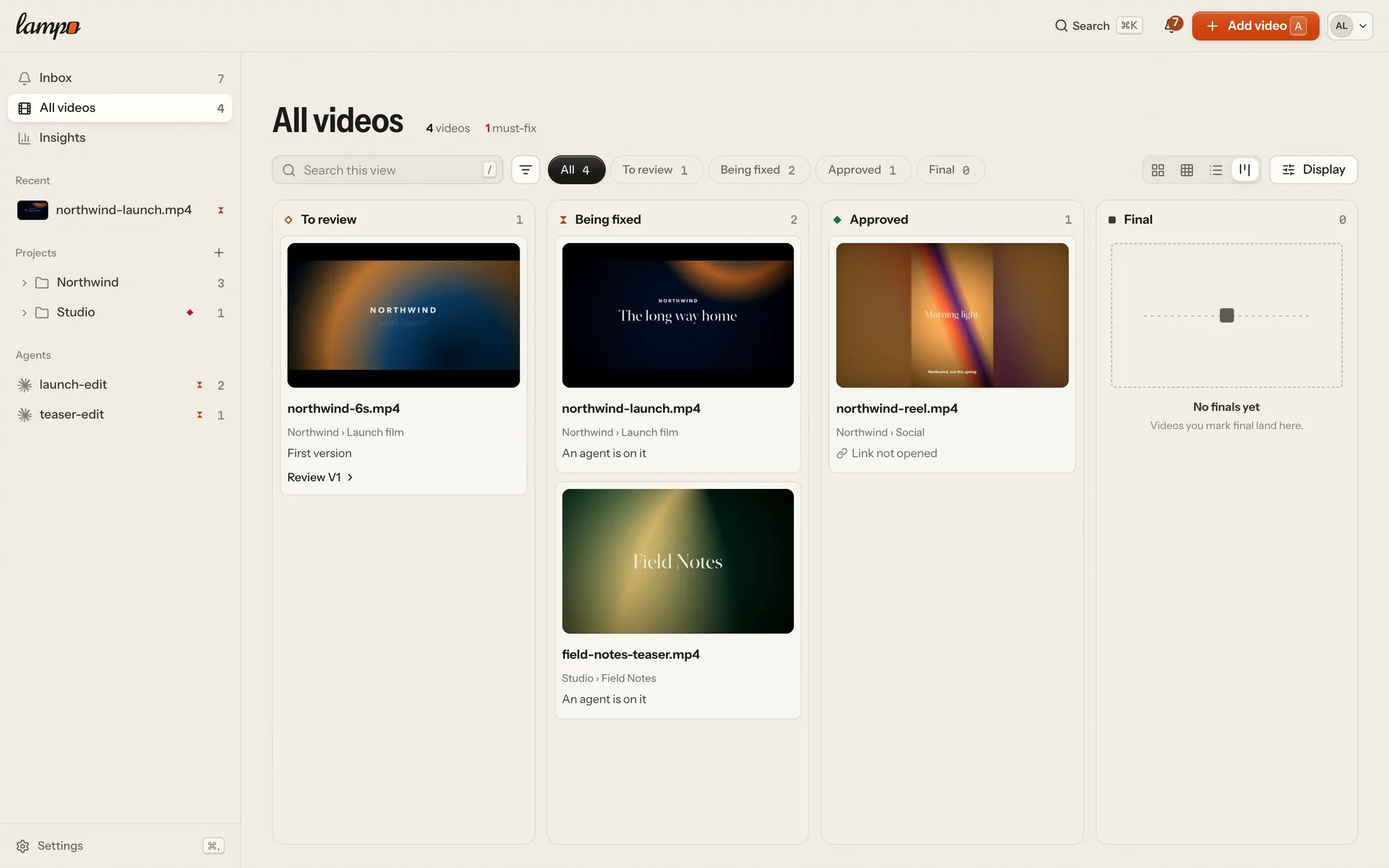Image resolution: width=1389 pixels, height=868 pixels.
Task: Click the teaser-edit agent spark icon
Action: pyautogui.click(x=24, y=415)
